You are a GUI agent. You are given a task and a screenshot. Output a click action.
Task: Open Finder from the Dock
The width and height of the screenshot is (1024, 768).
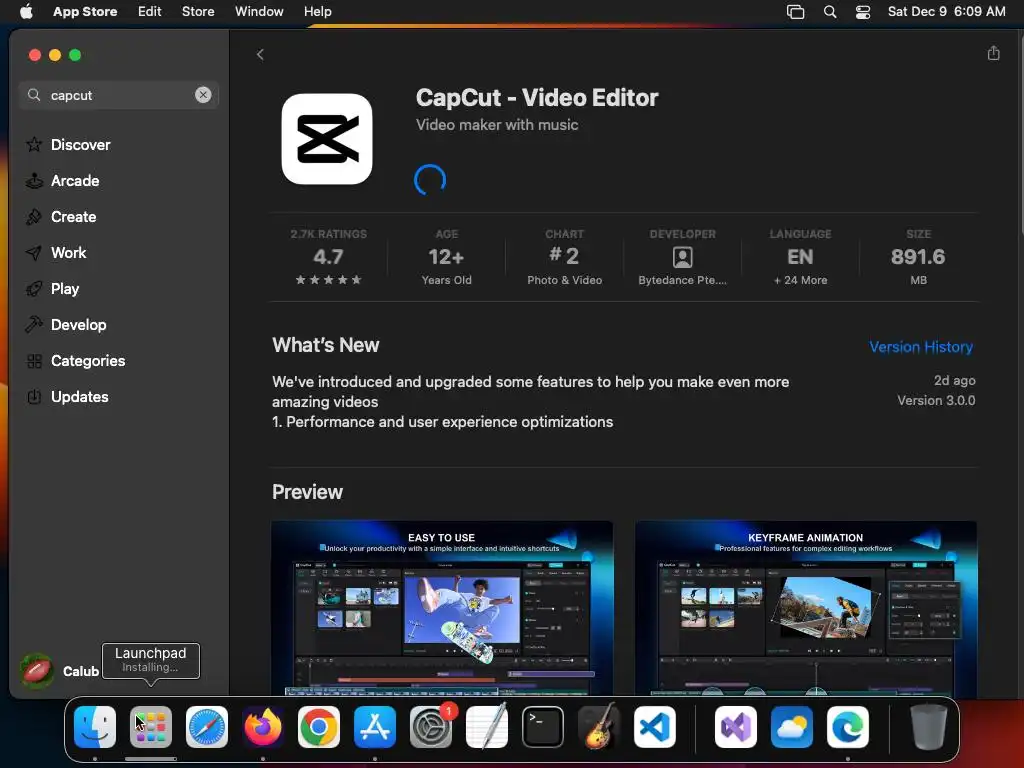95,727
